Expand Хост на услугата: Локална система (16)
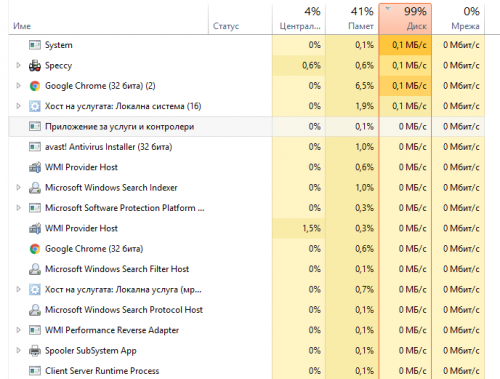Viewport: 500px width, 379px height. point(19,106)
